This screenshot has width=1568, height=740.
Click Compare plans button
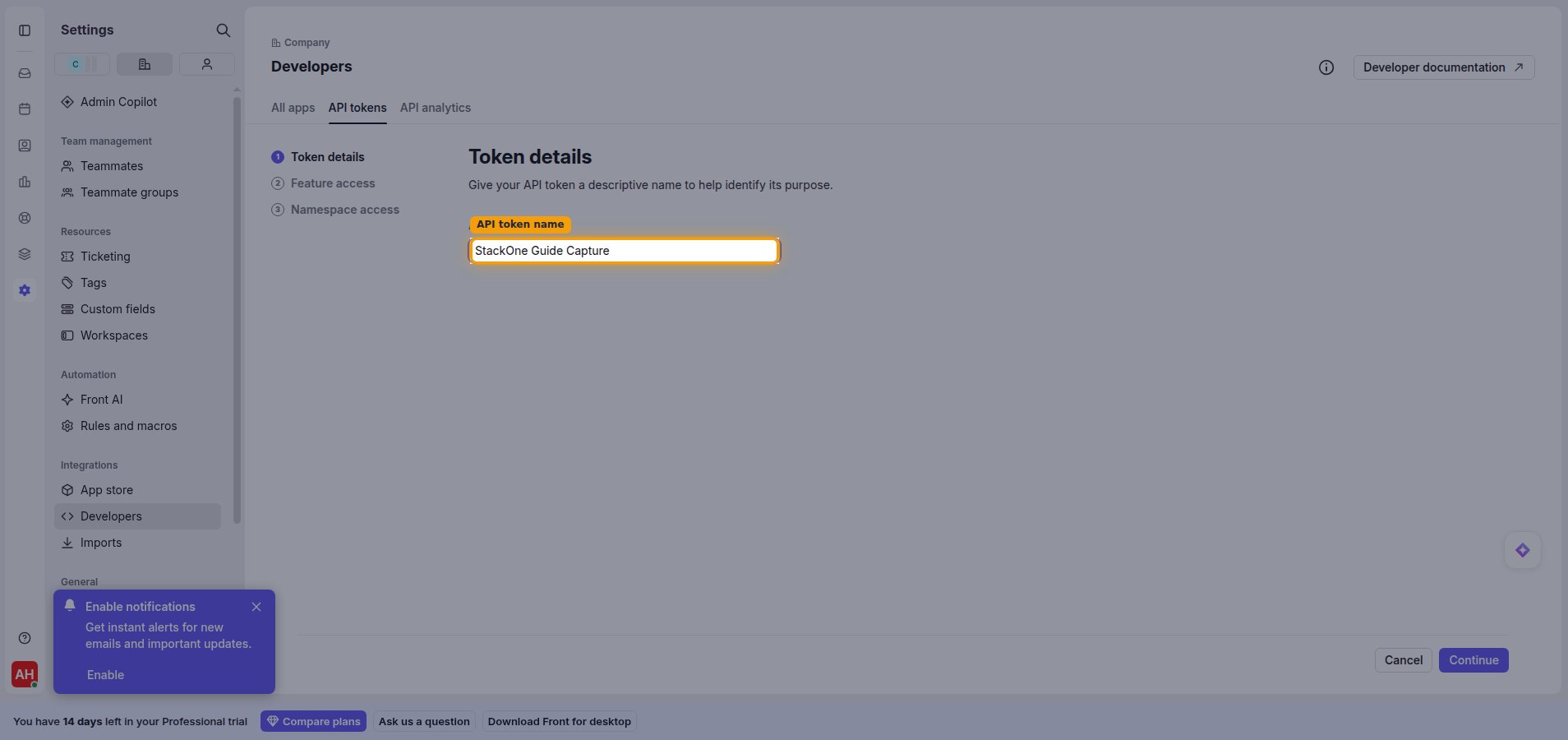[x=313, y=722]
